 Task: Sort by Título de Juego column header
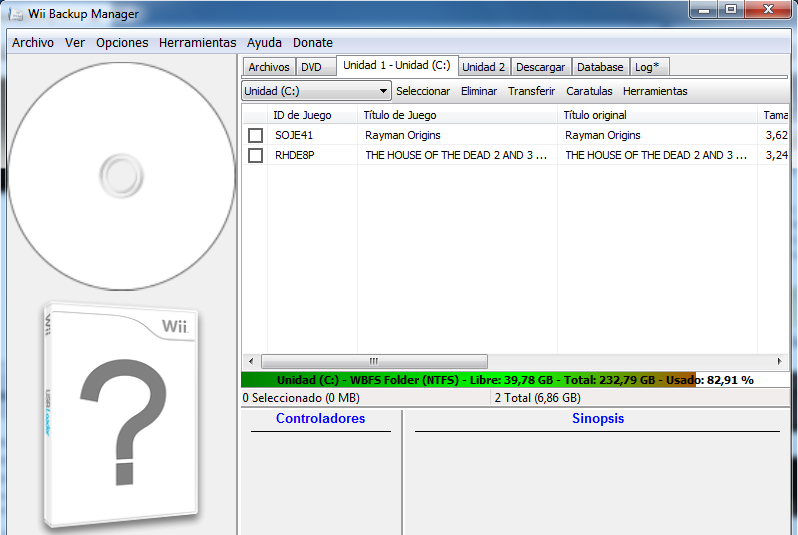457,115
